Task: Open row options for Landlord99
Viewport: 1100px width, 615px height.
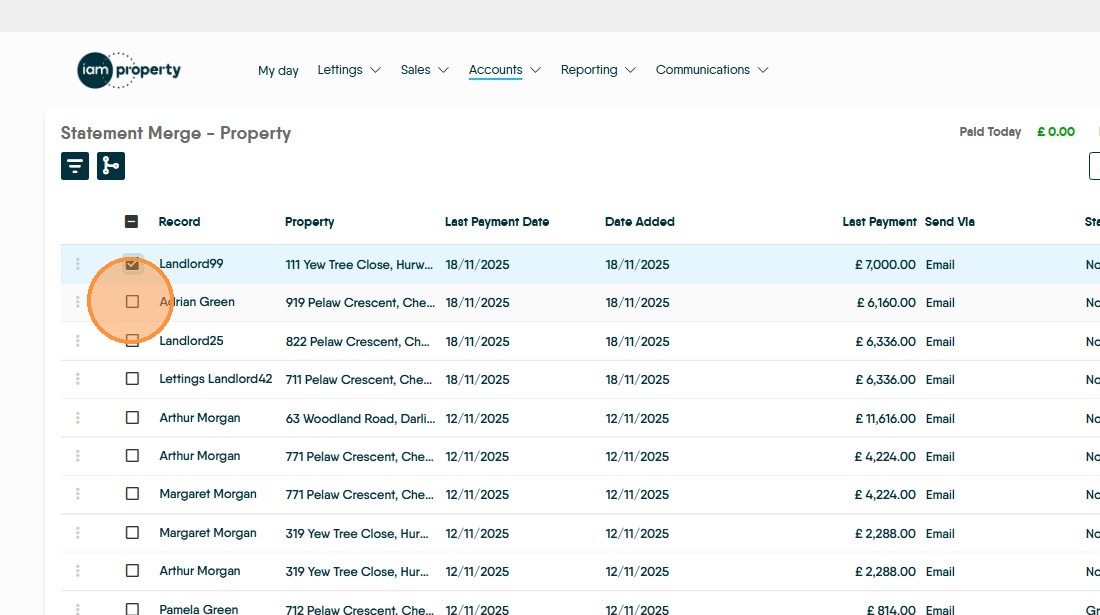Action: pyautogui.click(x=78, y=264)
